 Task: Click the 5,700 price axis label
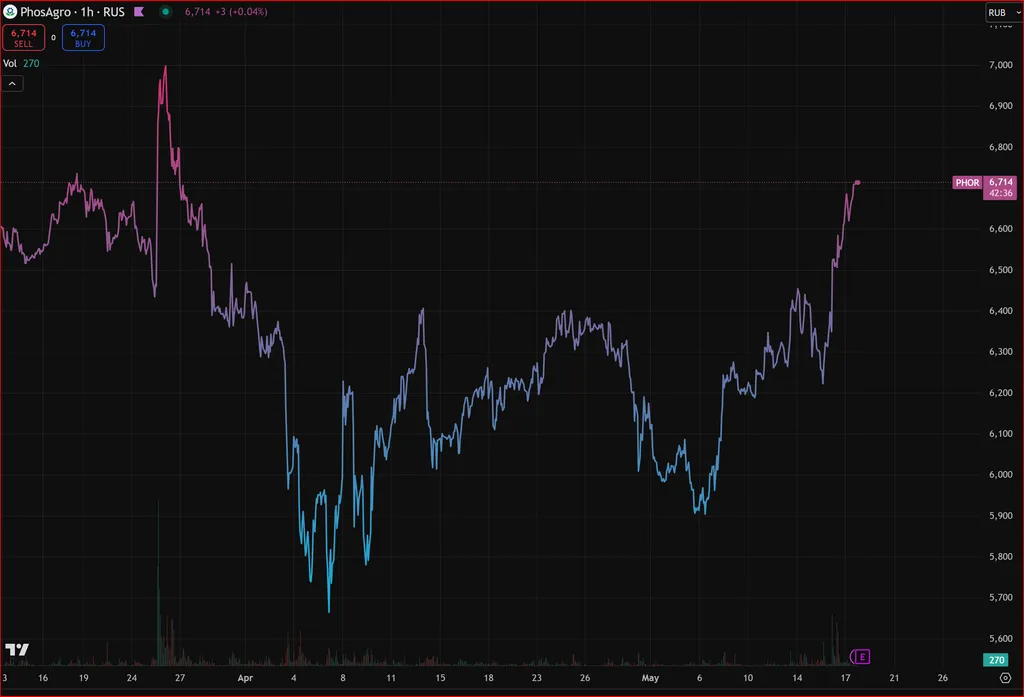[1000, 597]
